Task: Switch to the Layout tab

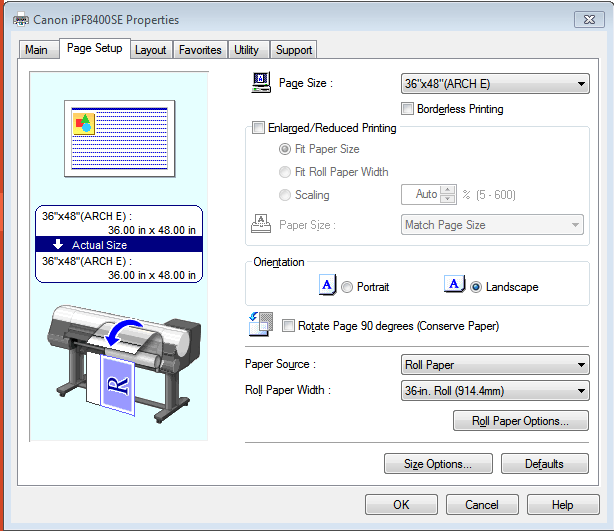Action: [151, 50]
